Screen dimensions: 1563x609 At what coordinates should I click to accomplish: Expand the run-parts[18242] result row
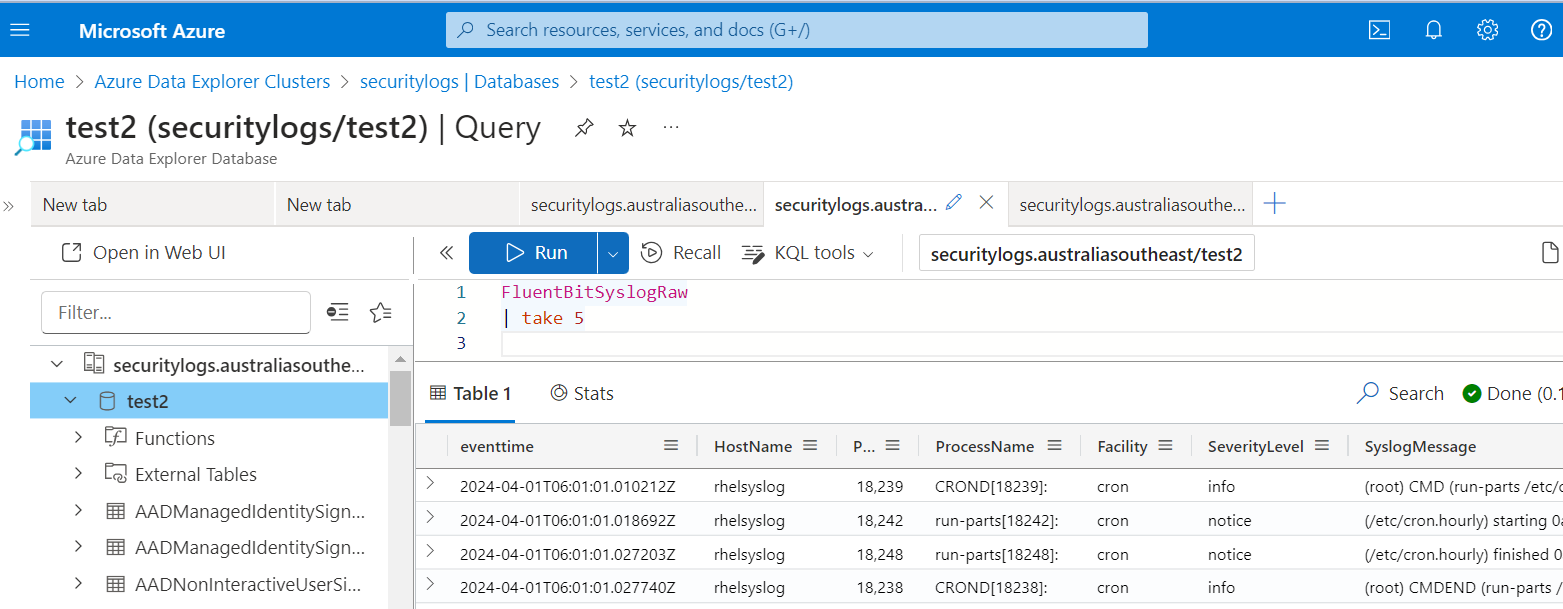(x=431, y=517)
